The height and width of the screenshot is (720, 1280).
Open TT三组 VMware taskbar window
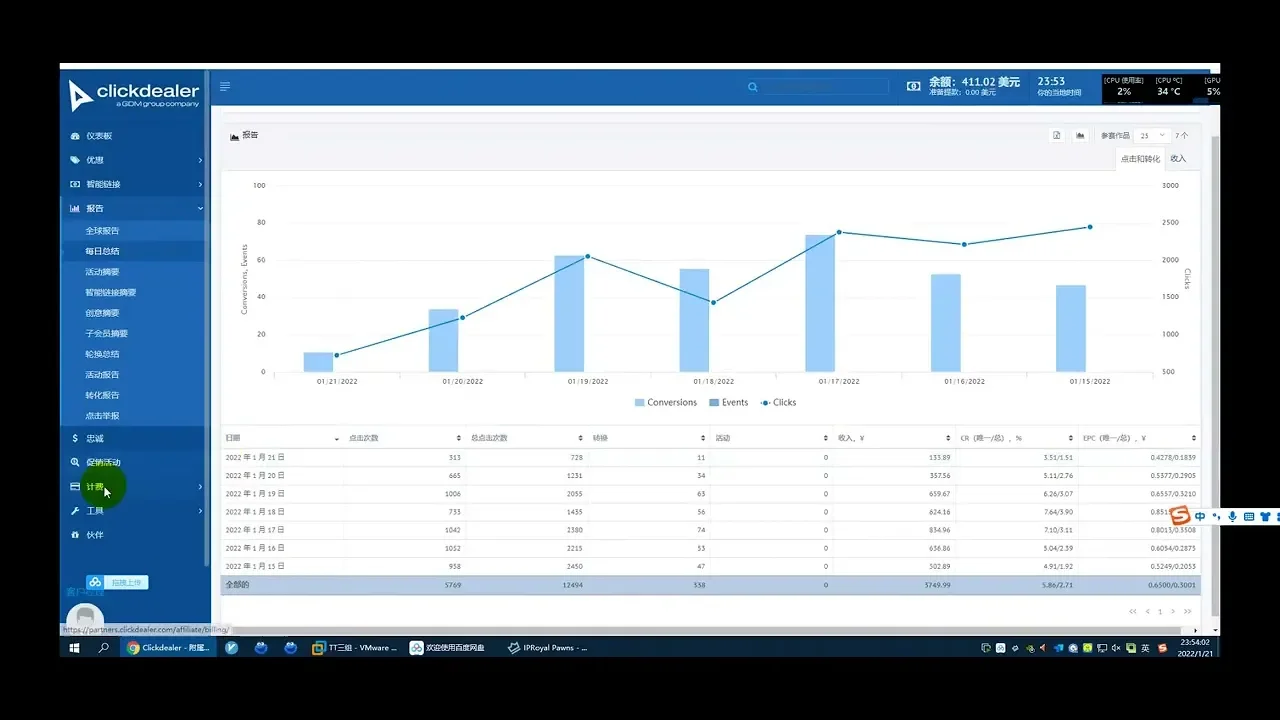tap(355, 648)
